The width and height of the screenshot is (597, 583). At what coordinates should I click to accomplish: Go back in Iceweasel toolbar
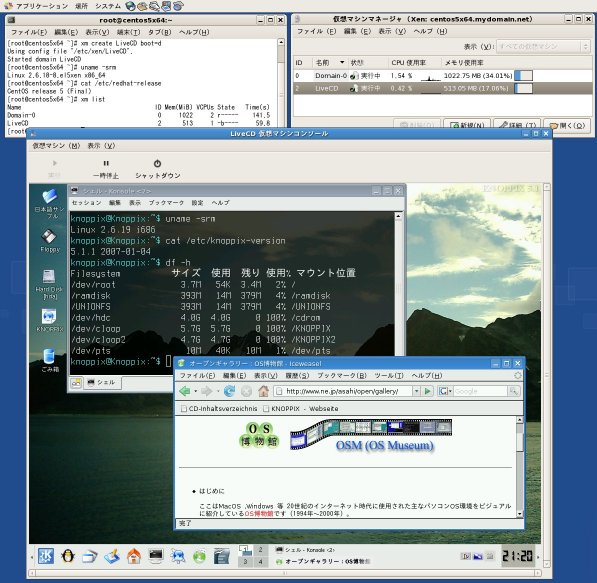coord(185,391)
